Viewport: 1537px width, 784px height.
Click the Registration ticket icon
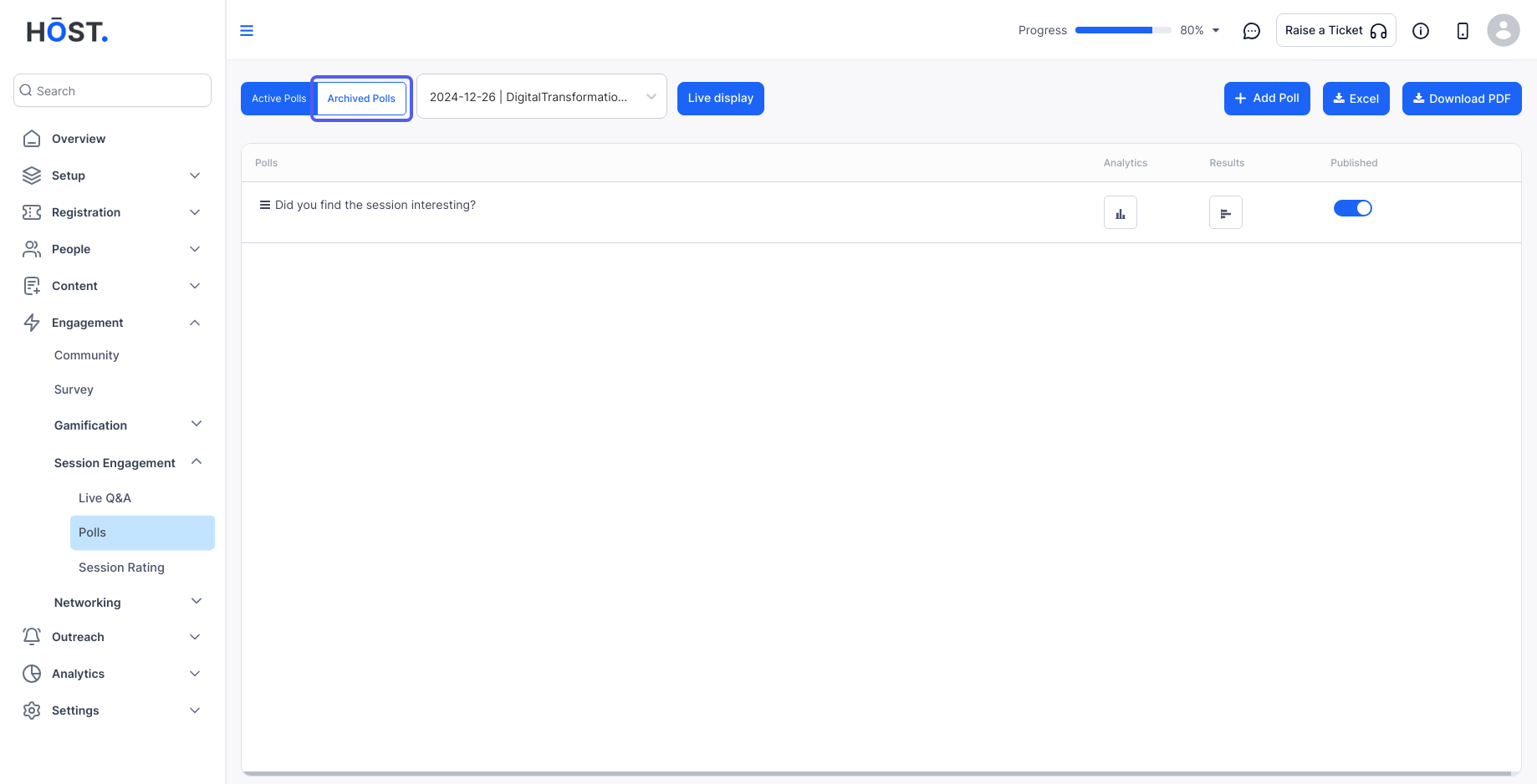(x=32, y=212)
